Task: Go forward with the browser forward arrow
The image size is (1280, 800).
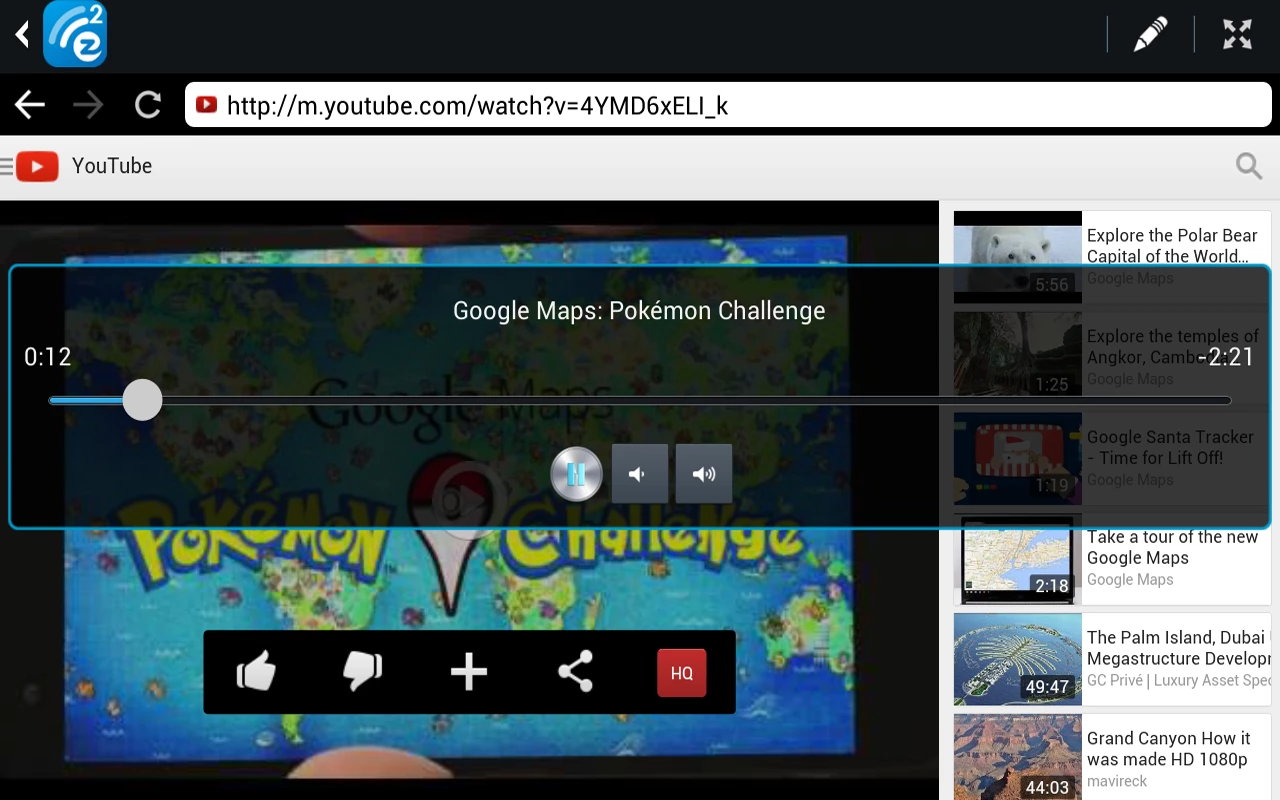Action: click(88, 105)
